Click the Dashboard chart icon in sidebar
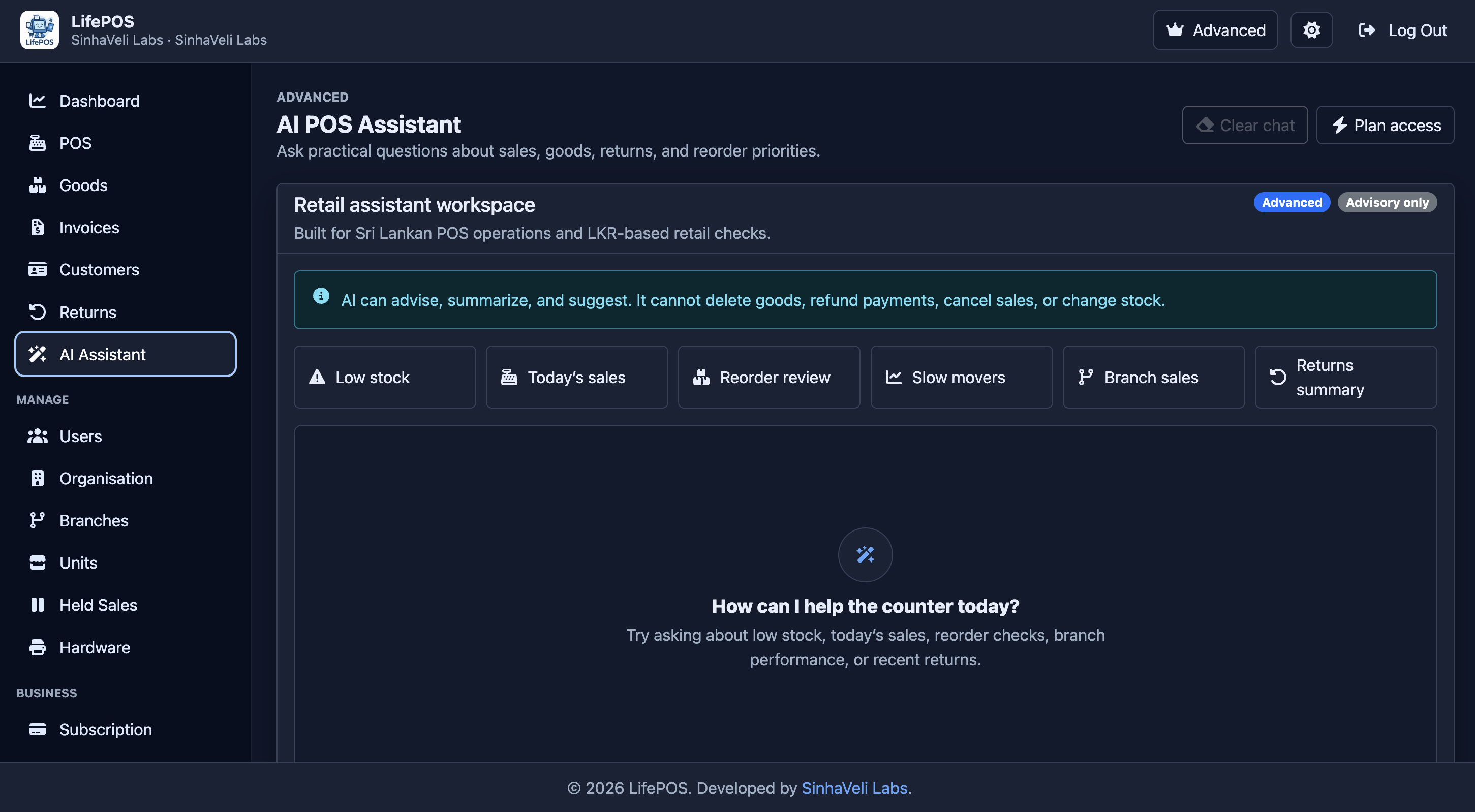The height and width of the screenshot is (812, 1475). (x=37, y=101)
